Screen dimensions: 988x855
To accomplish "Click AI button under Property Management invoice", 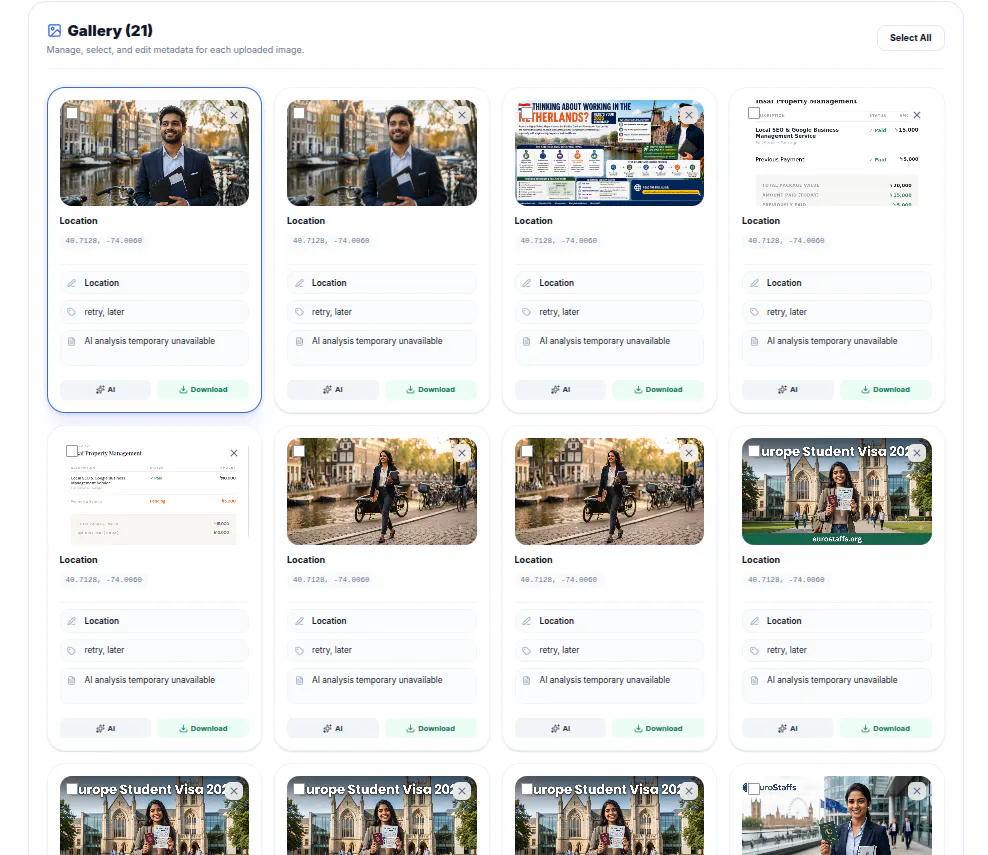I will (105, 728).
